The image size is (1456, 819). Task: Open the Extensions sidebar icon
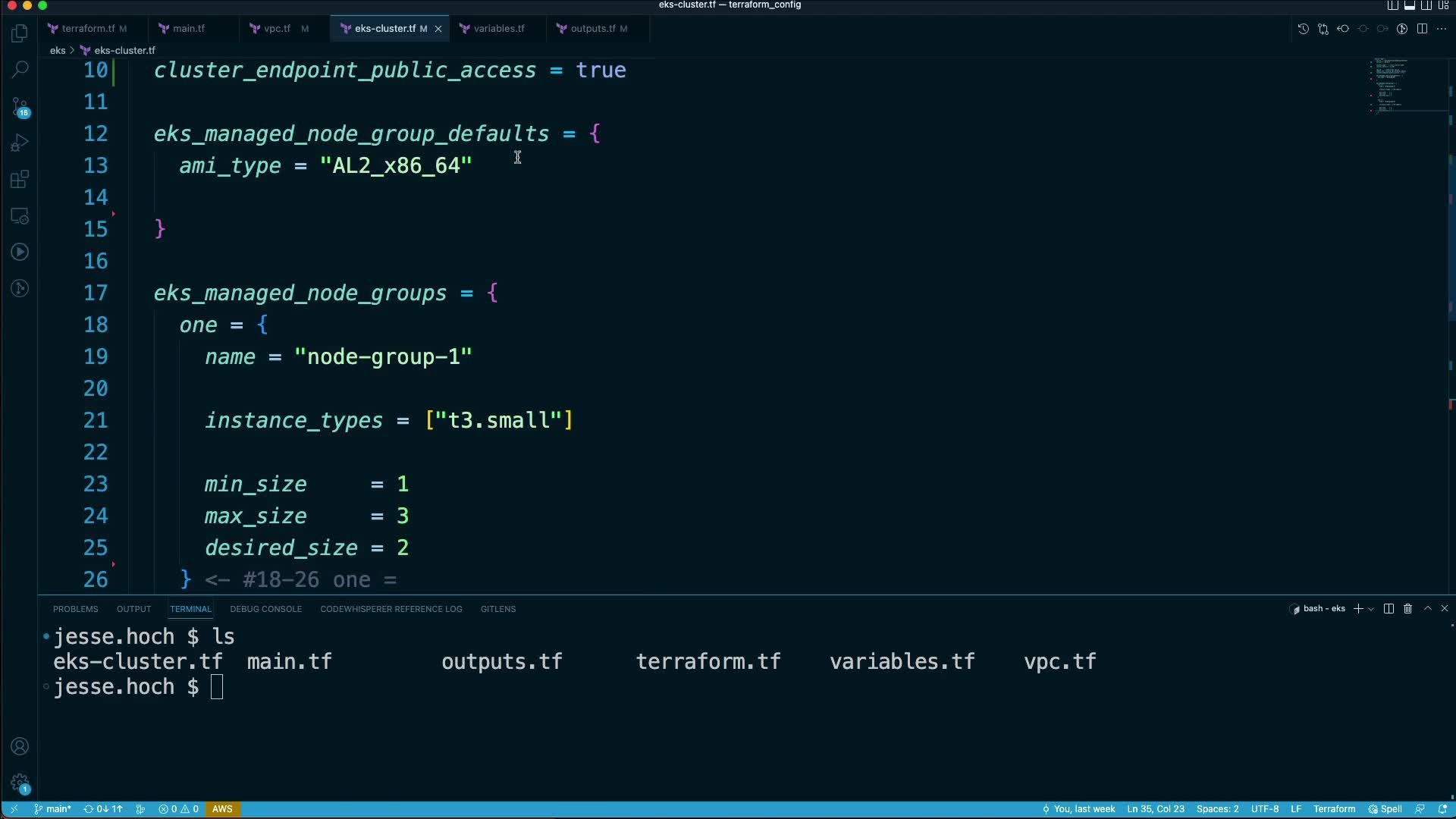pos(20,180)
